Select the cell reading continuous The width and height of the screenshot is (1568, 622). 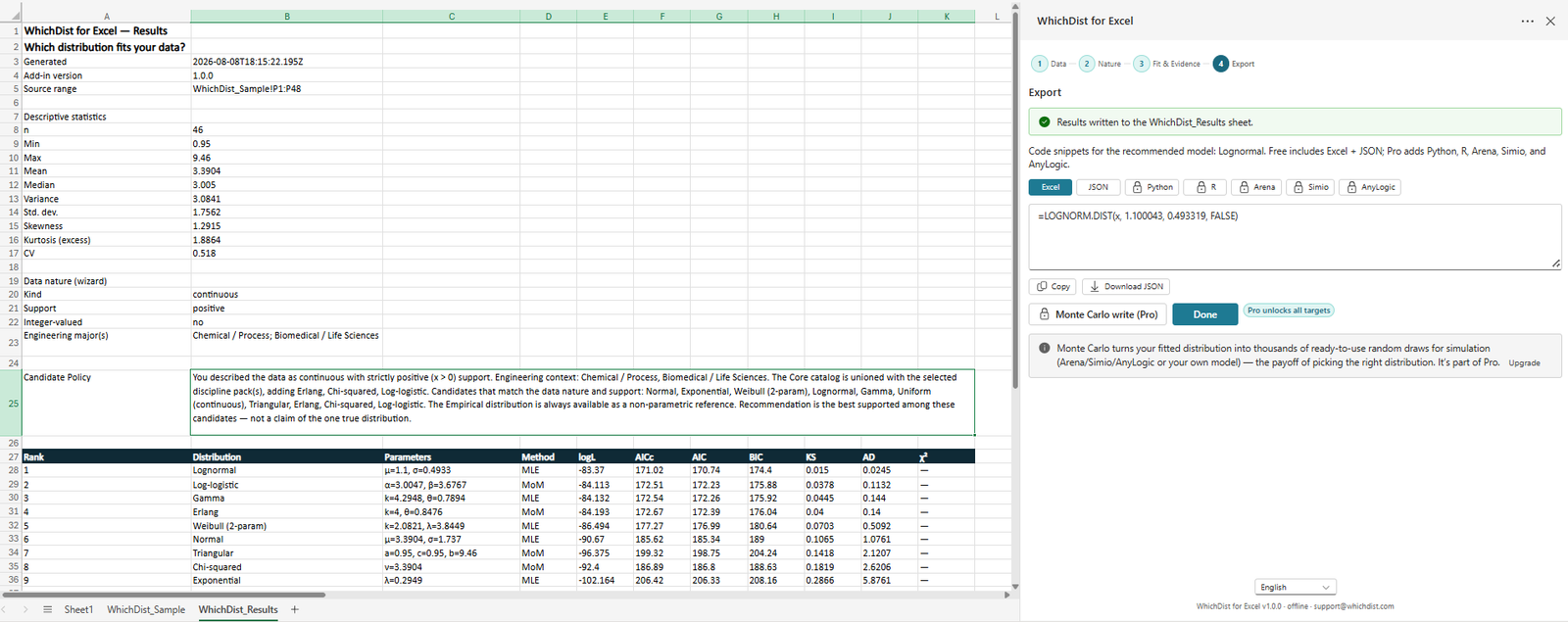[287, 295]
